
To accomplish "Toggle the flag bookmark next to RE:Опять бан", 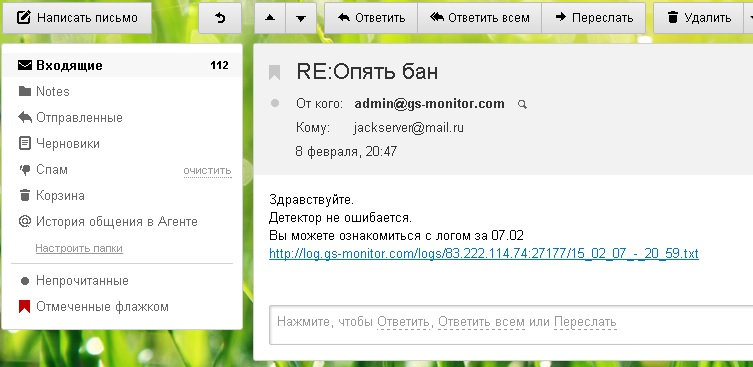I will coord(274,72).
